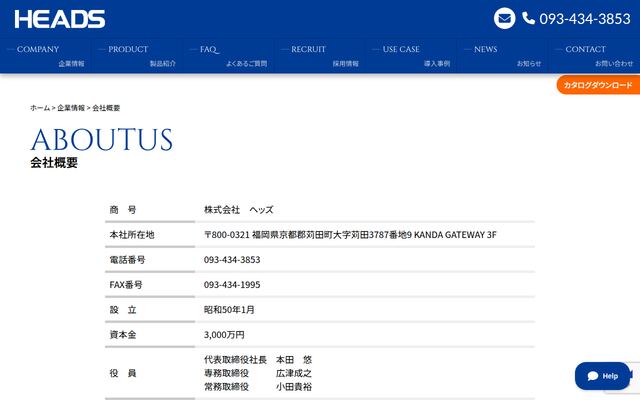
Task: Click the 常務取締役 小田貴裕 line
Action: click(258, 387)
